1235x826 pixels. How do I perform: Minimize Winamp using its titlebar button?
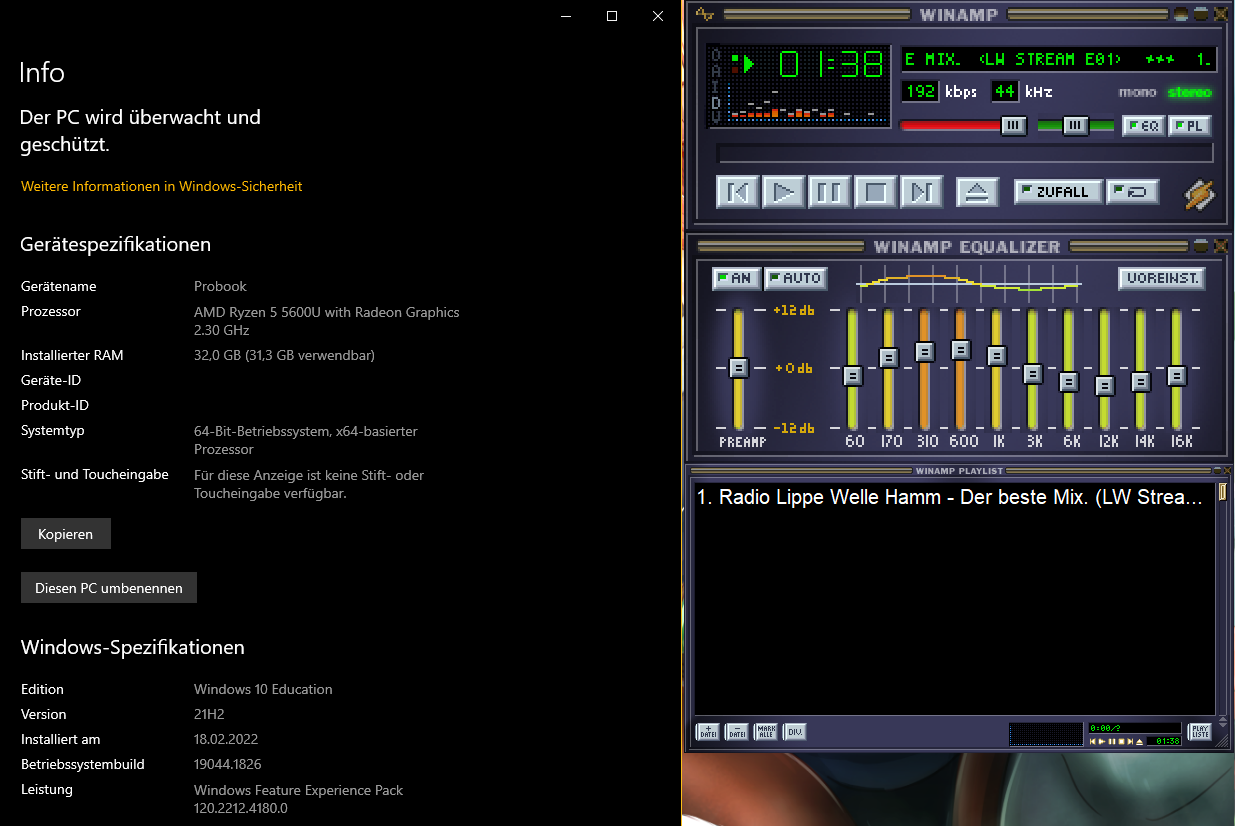point(1181,14)
